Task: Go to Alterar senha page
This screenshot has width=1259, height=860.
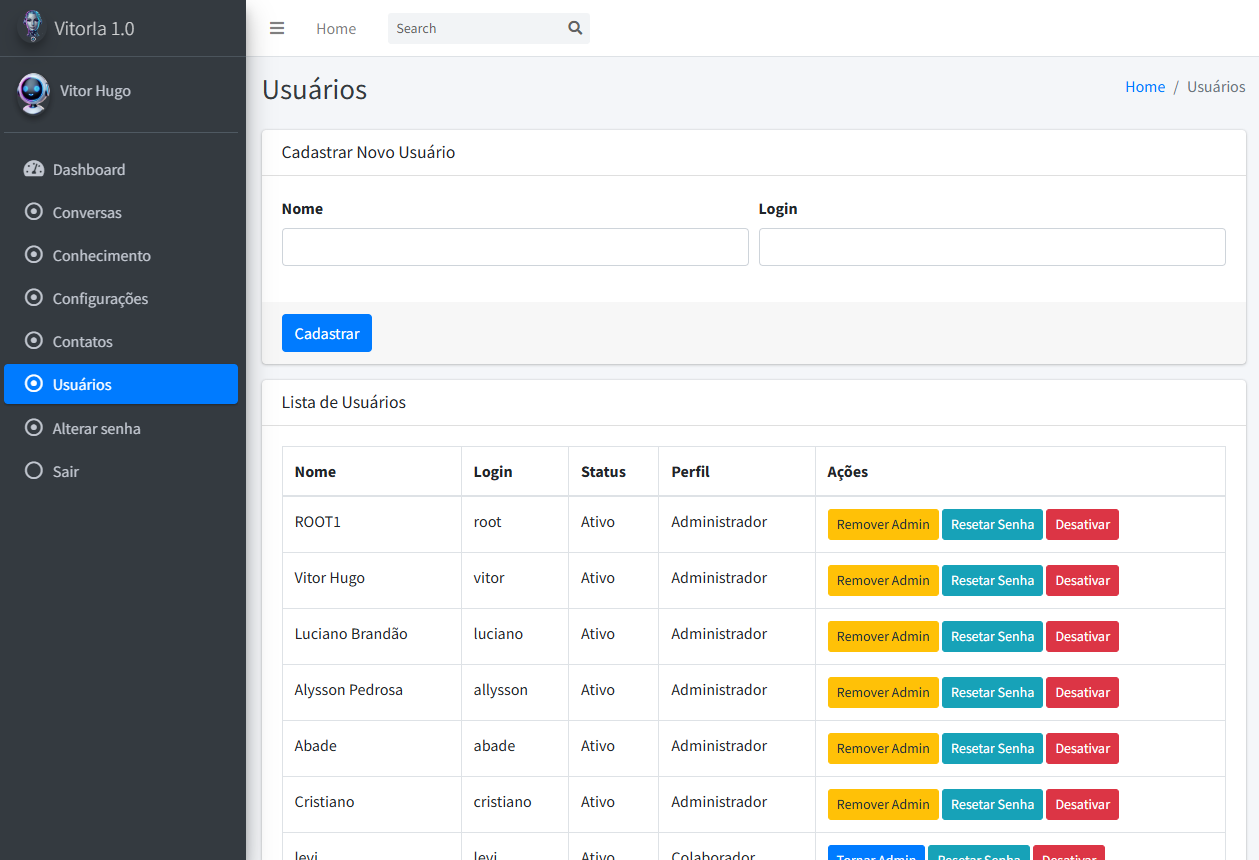Action: (96, 428)
